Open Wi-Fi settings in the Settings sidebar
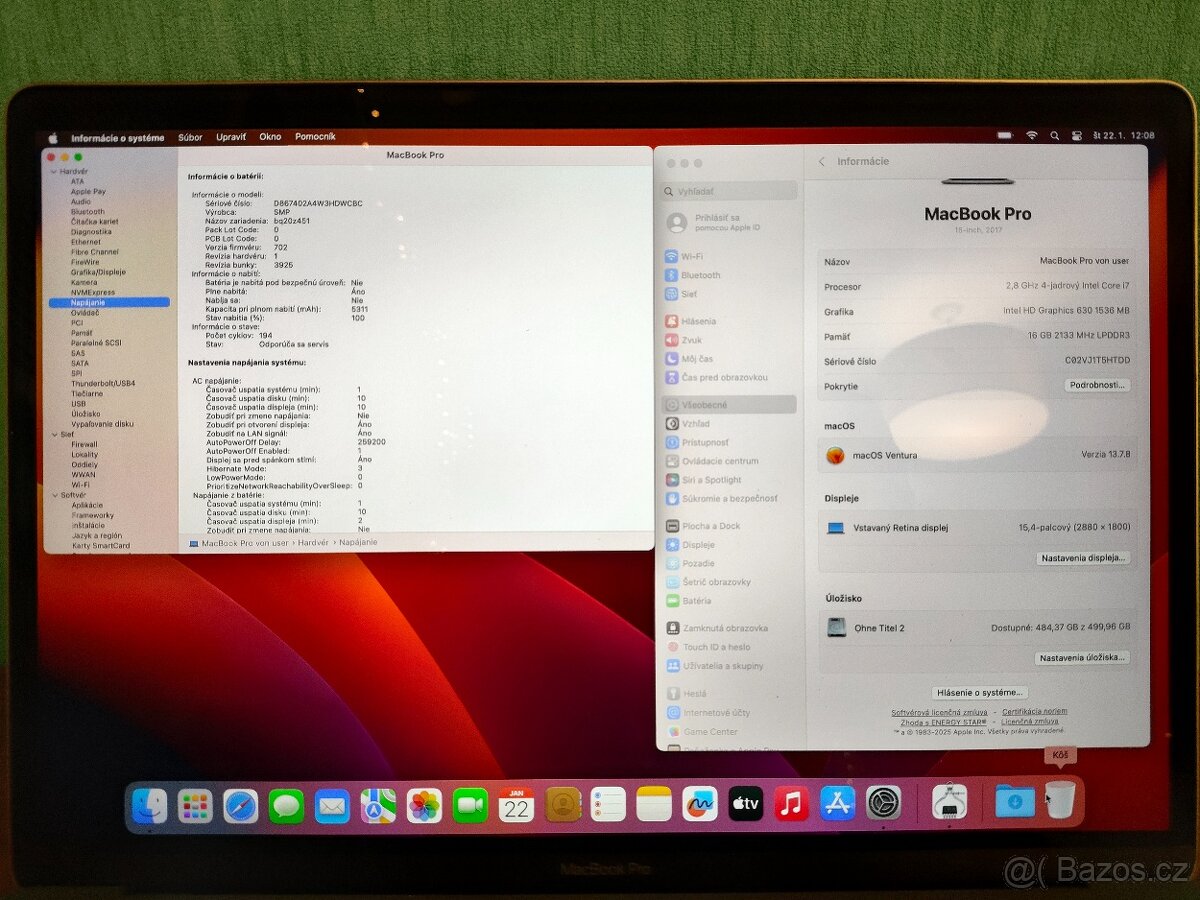 (x=699, y=256)
